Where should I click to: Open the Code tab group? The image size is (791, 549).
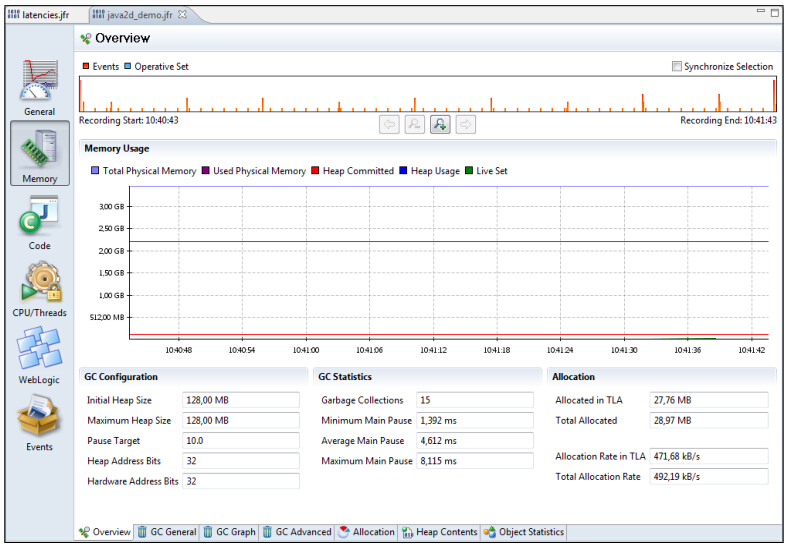click(39, 220)
